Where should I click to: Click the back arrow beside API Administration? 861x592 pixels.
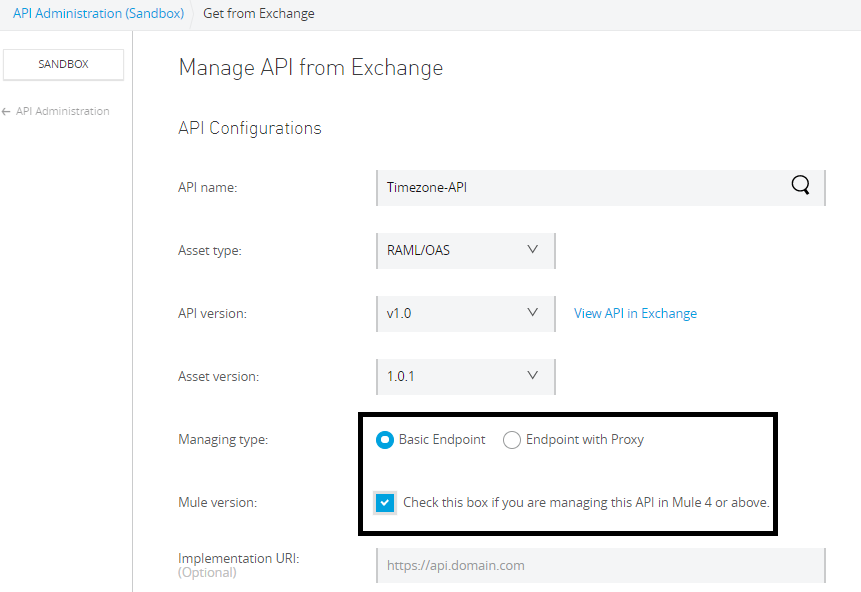coord(7,111)
